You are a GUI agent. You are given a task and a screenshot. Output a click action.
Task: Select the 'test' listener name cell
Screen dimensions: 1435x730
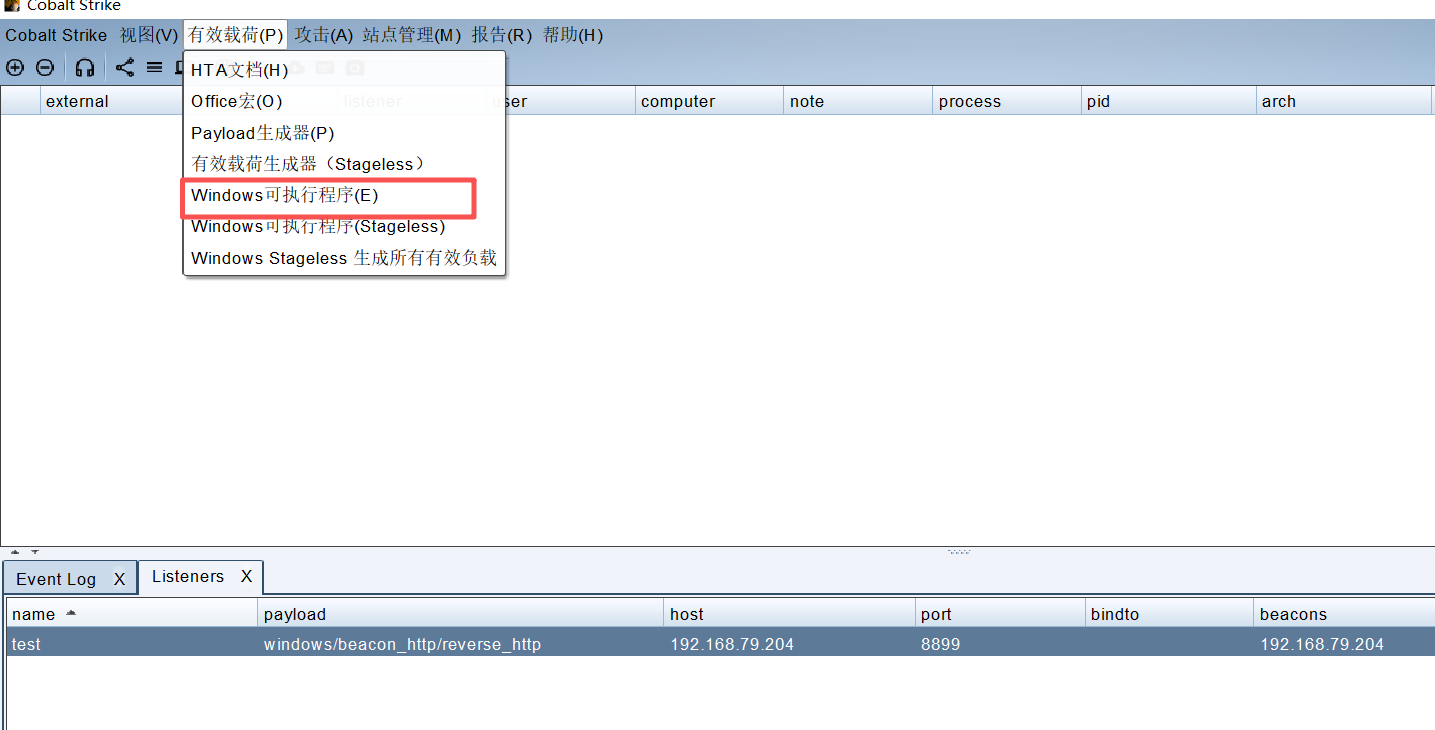click(x=132, y=644)
